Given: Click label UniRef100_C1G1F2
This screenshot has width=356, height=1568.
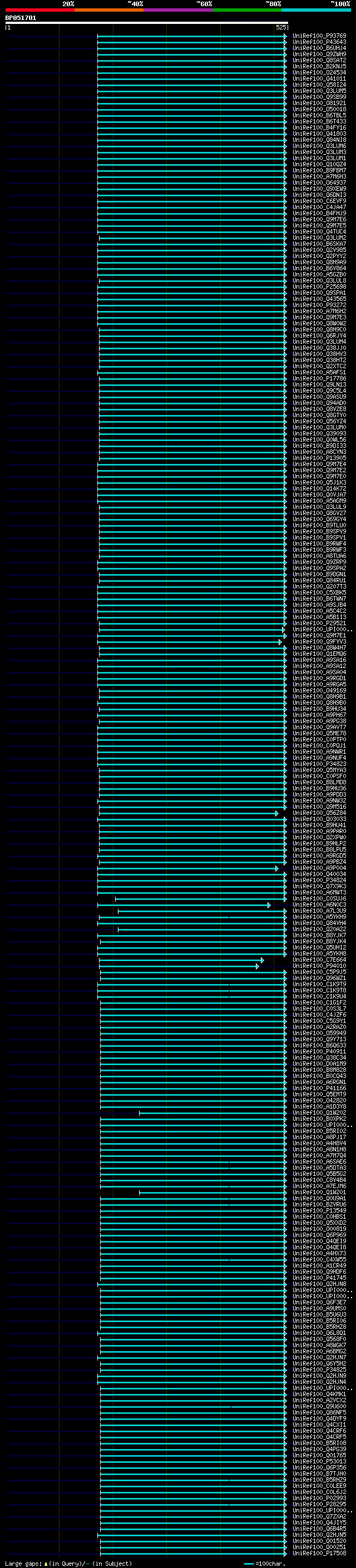Looking at the screenshot, I should [x=319, y=1003].
